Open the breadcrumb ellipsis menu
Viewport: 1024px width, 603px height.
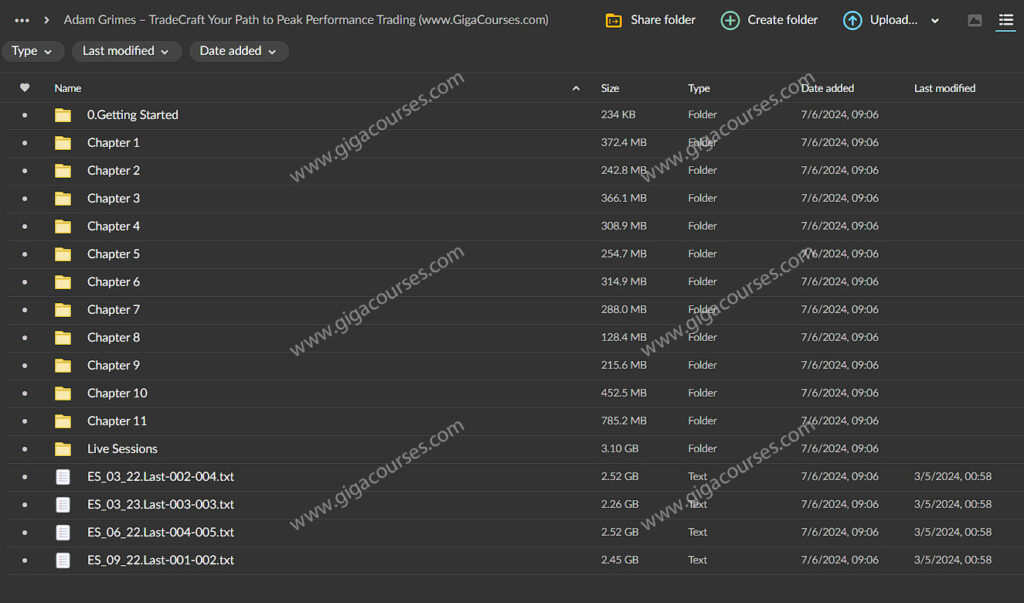tap(22, 20)
